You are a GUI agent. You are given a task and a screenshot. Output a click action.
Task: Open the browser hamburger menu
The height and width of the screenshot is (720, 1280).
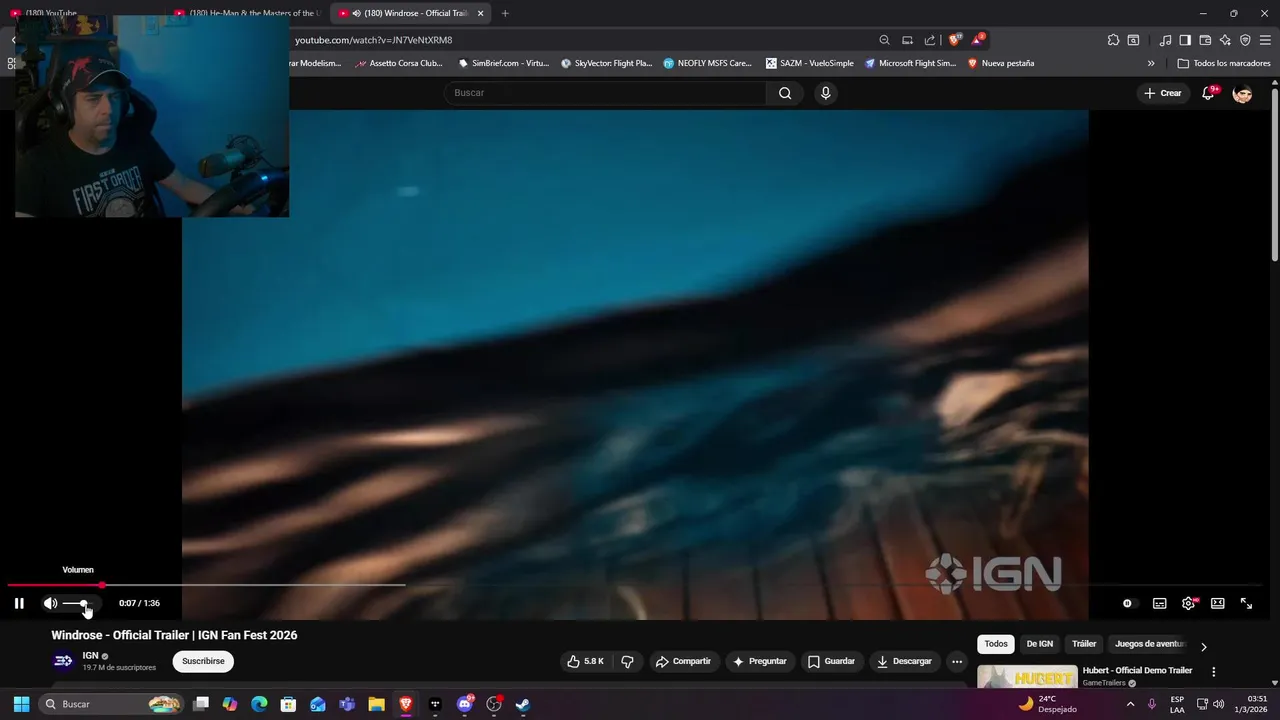1265,40
